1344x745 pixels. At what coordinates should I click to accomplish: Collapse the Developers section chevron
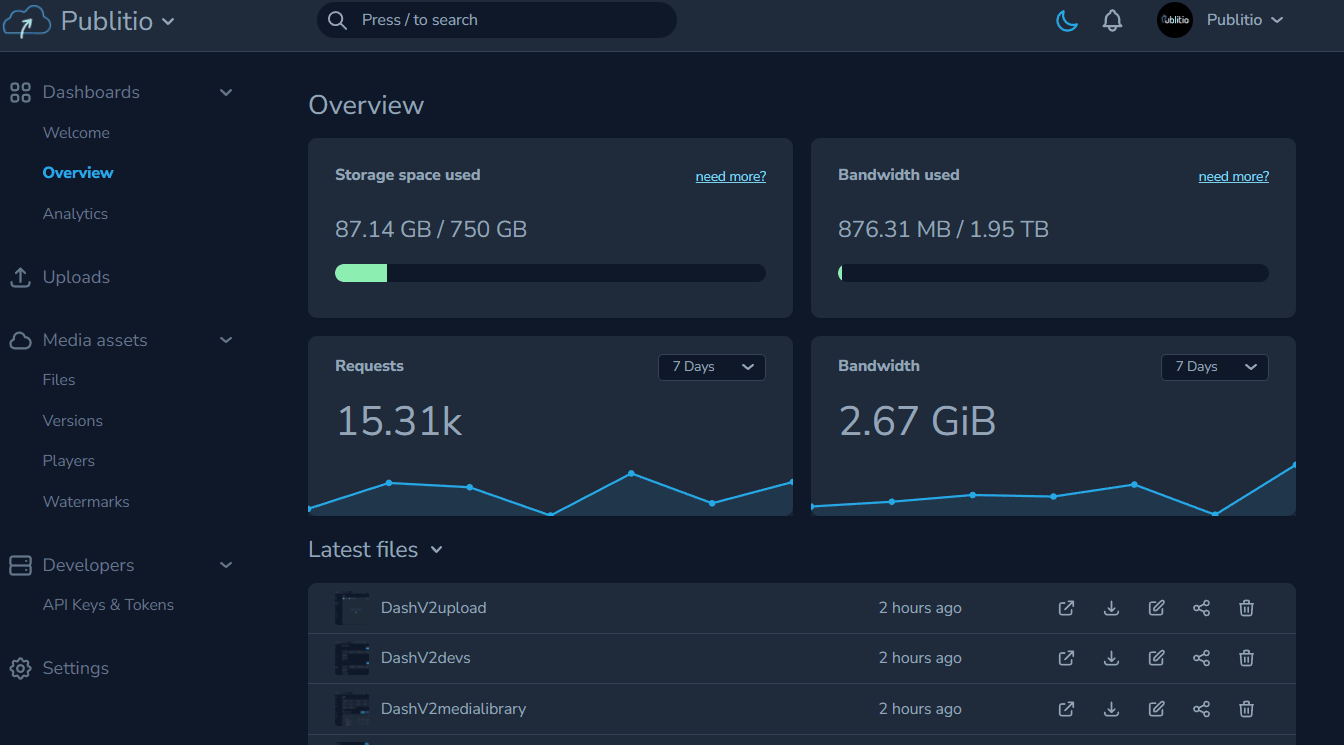pos(226,565)
